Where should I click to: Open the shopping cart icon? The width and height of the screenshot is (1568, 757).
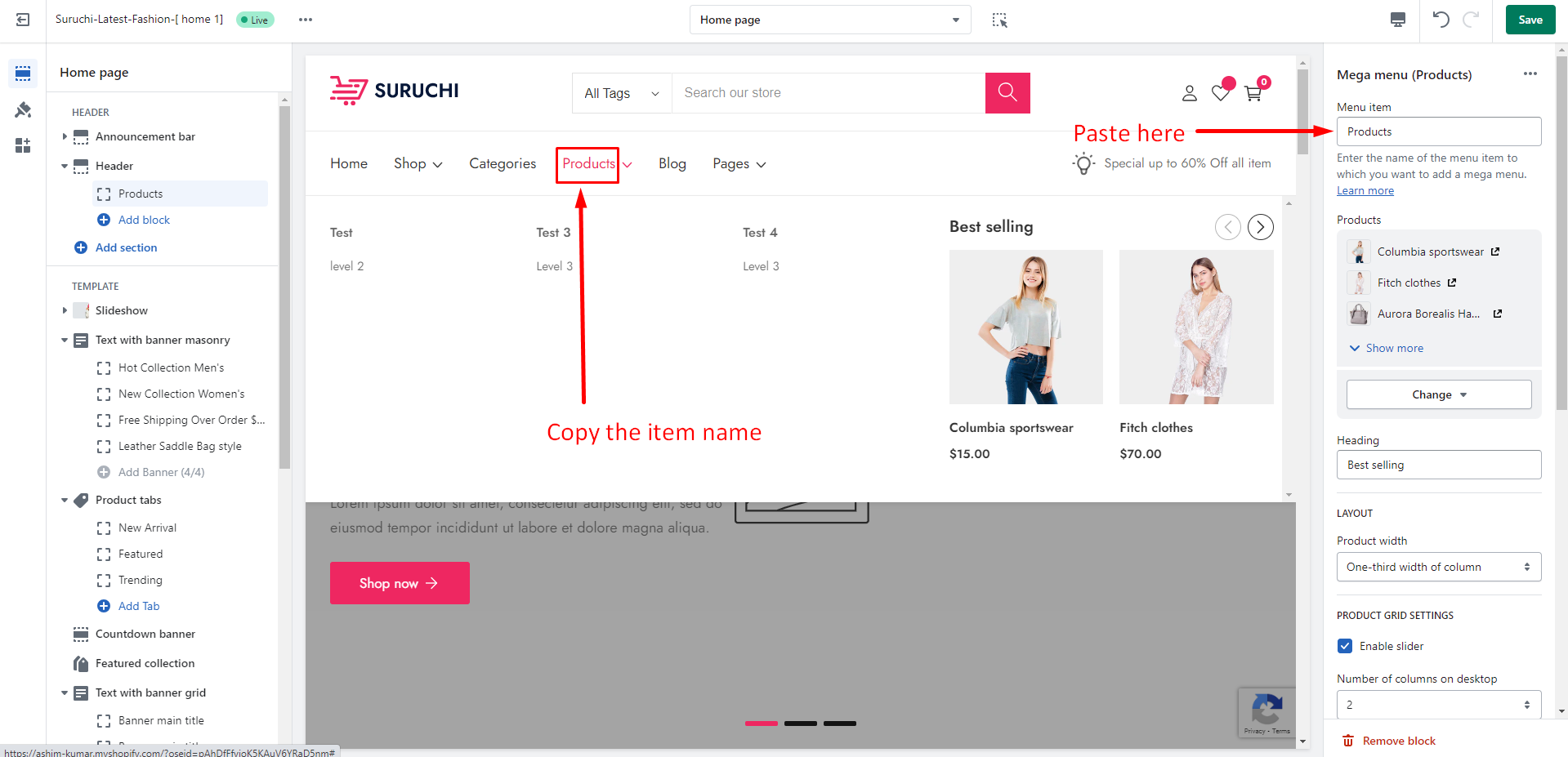1253,93
